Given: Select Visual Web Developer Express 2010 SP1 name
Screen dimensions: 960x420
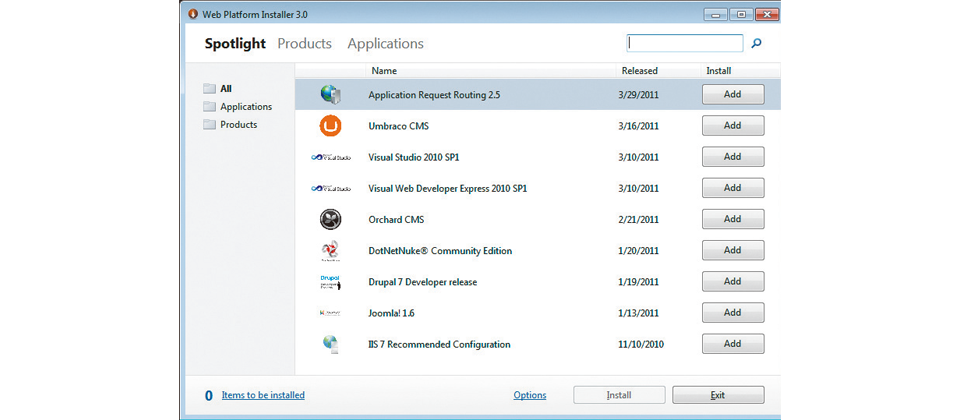Looking at the screenshot, I should point(448,189).
